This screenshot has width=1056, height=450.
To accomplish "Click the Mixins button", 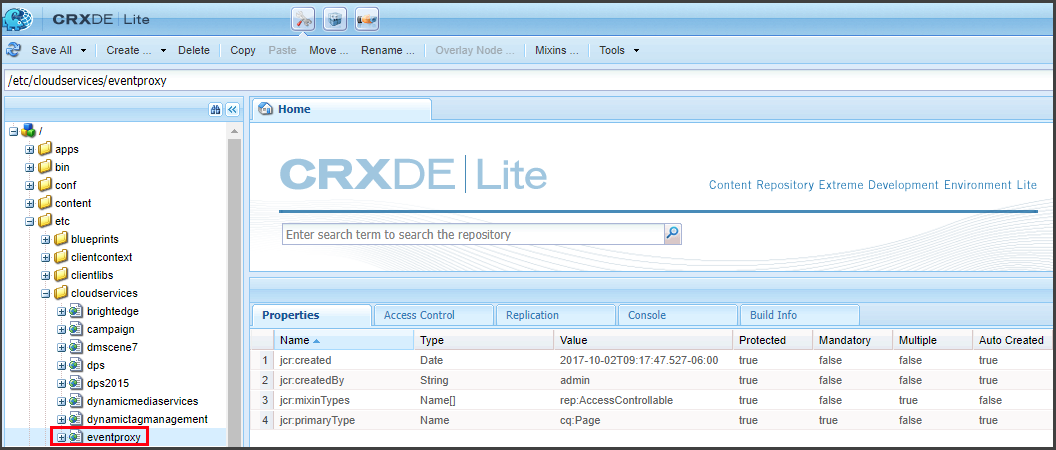I will point(556,50).
